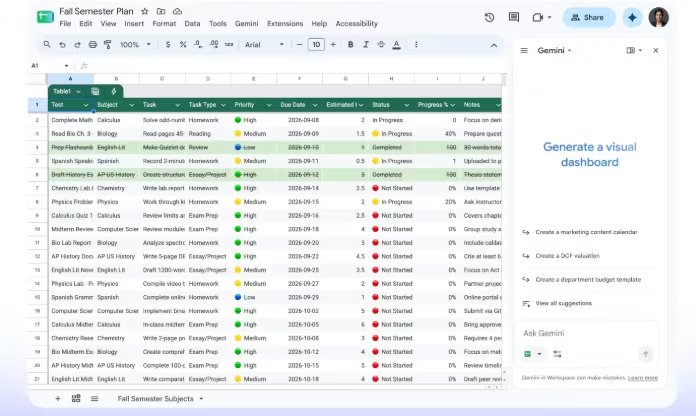Click the Share button
Screen dimensions: 696x416
click(589, 17)
